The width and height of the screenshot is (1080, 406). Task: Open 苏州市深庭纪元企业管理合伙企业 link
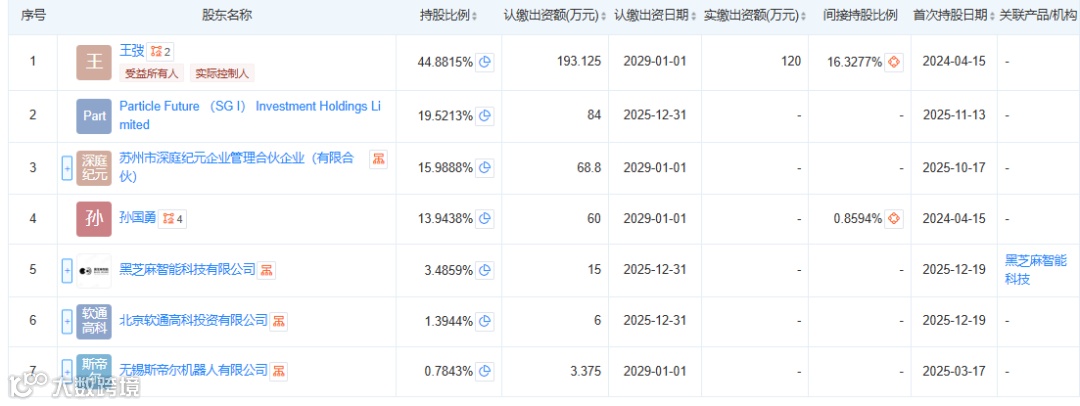[x=238, y=168]
